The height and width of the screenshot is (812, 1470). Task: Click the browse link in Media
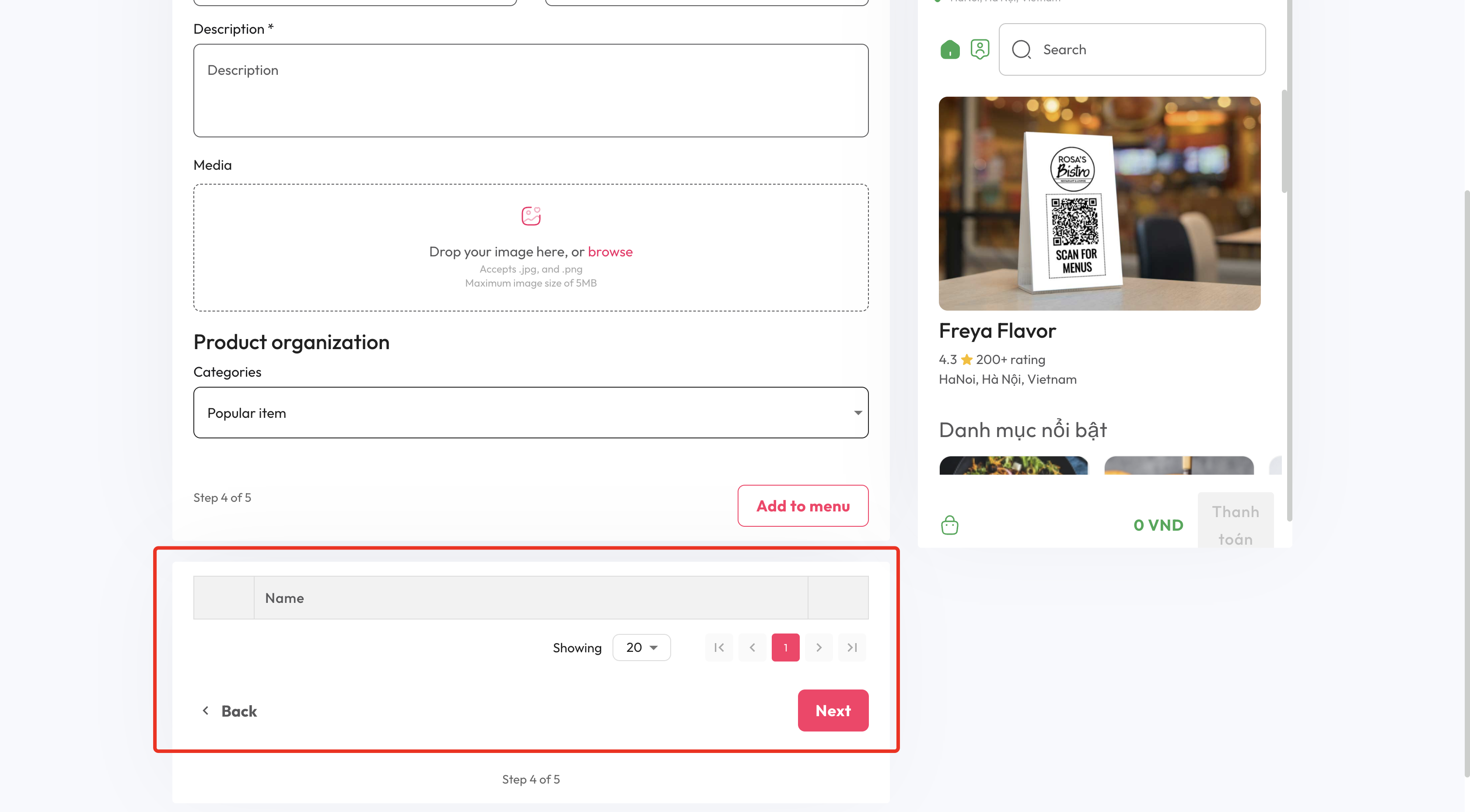[x=610, y=252]
